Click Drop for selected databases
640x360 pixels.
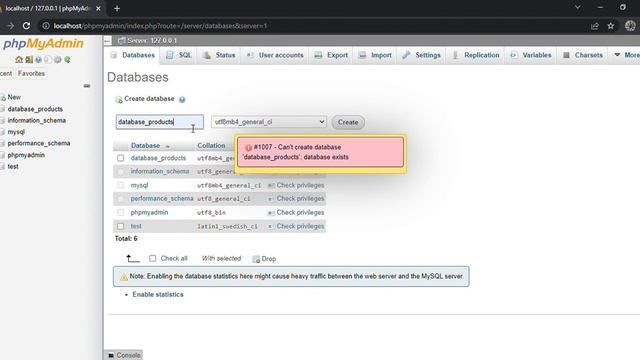pos(264,259)
